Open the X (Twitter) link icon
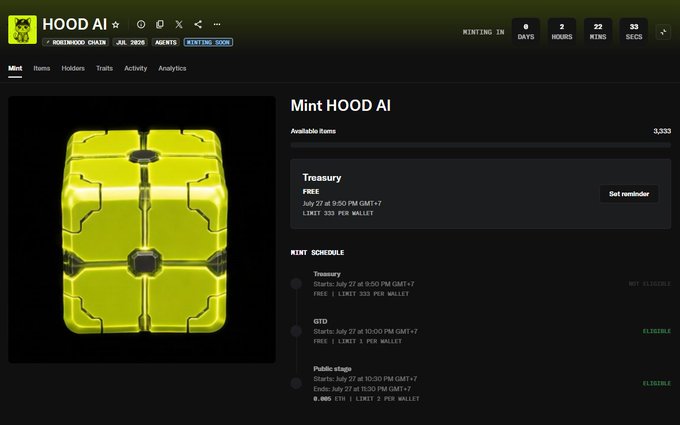 pos(179,24)
